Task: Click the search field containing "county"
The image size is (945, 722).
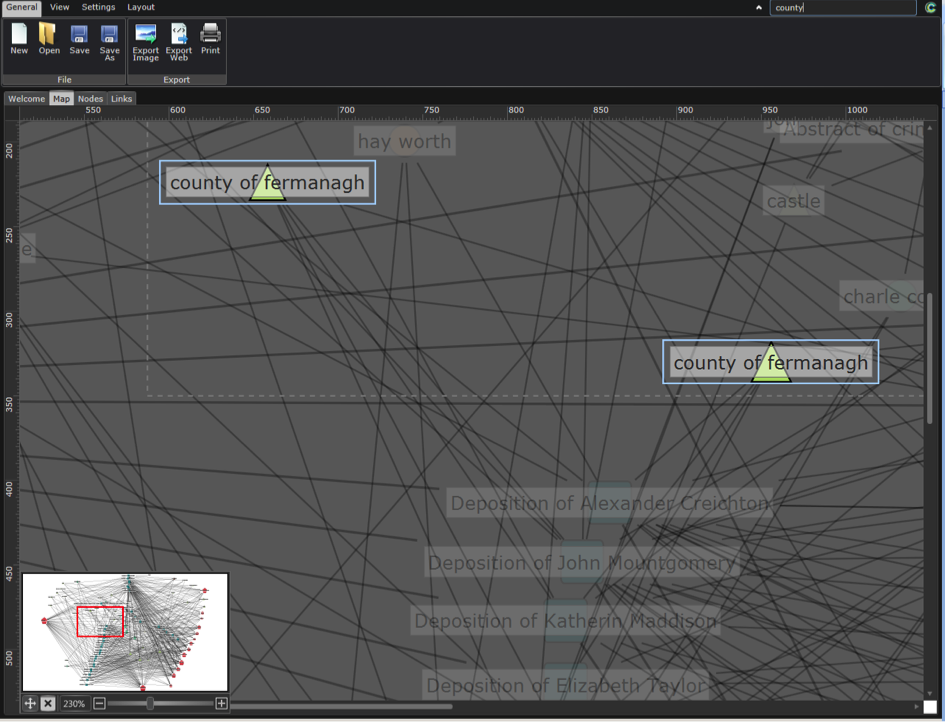Action: [x=842, y=8]
